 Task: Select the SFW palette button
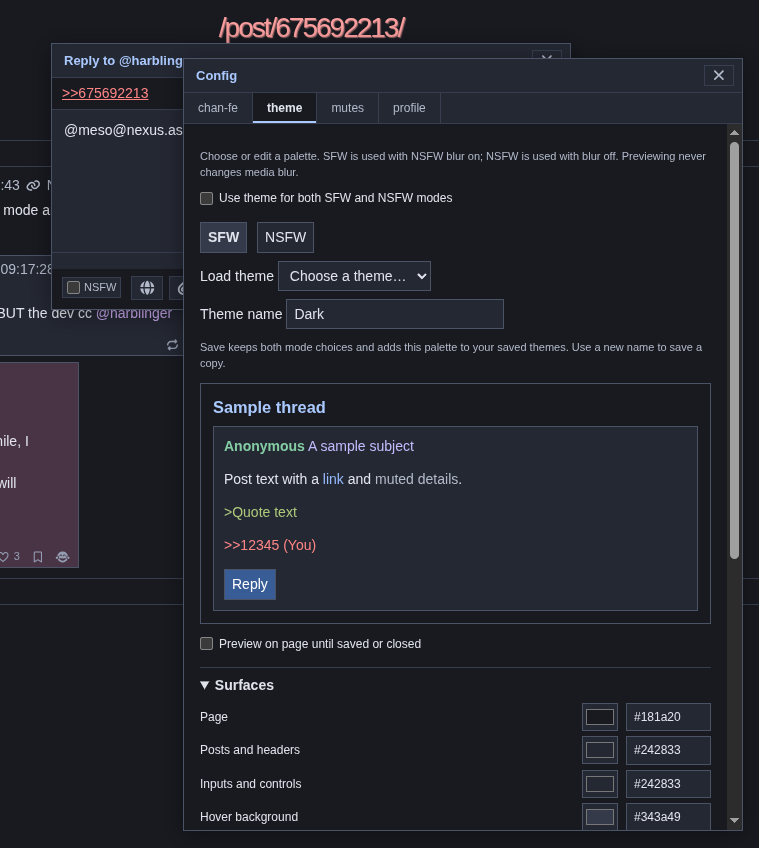pyautogui.click(x=223, y=237)
